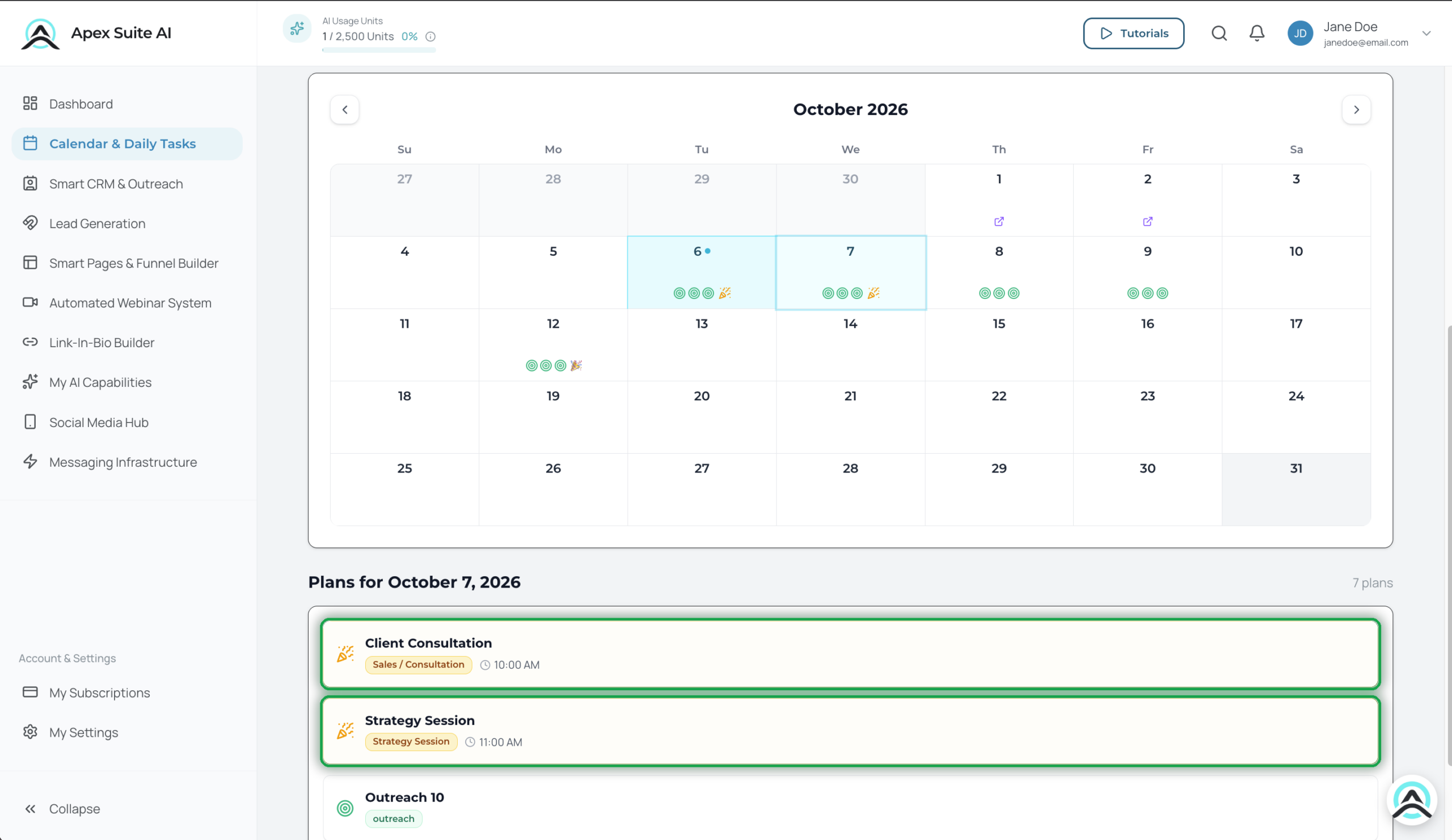The image size is (1452, 840).
Task: Open My AI Capabilities
Action: (x=126, y=382)
